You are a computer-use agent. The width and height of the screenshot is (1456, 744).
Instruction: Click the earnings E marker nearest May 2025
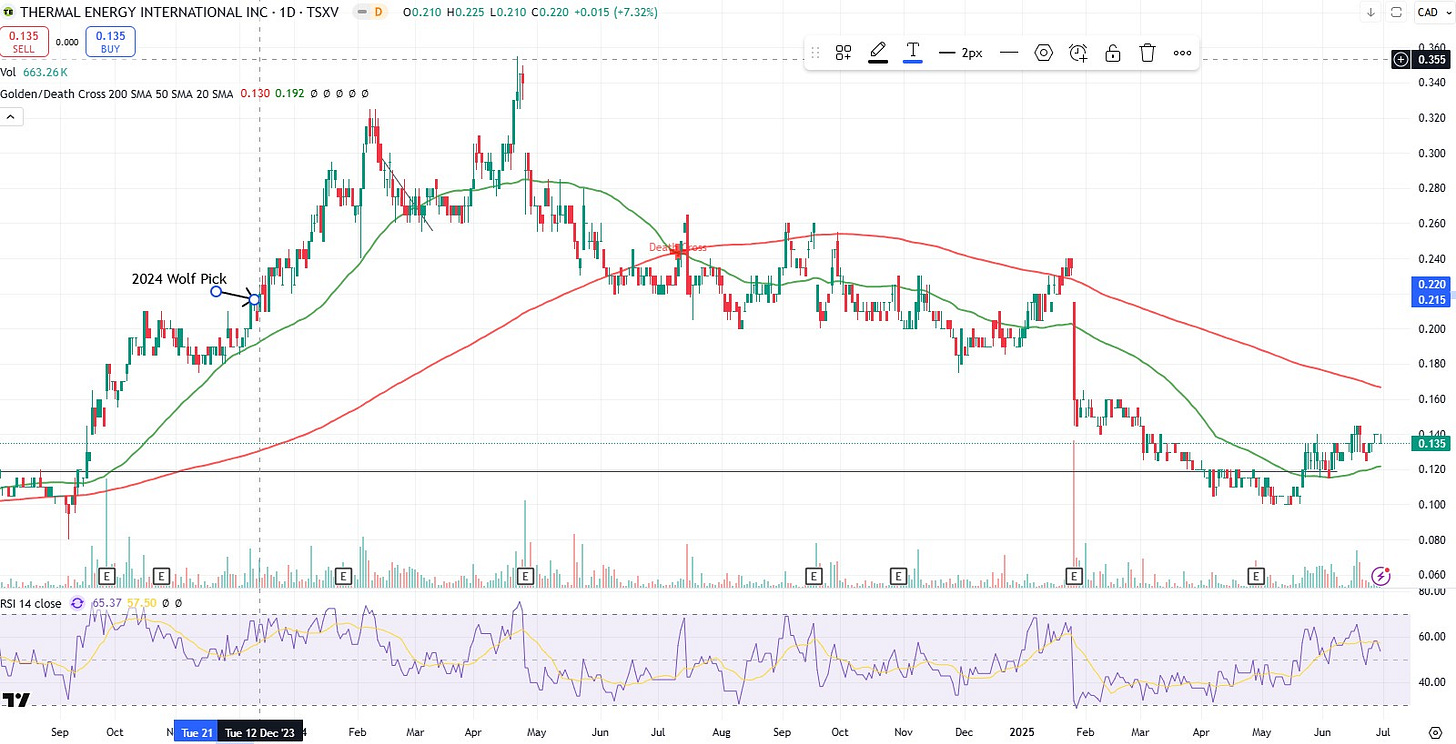click(x=1258, y=576)
